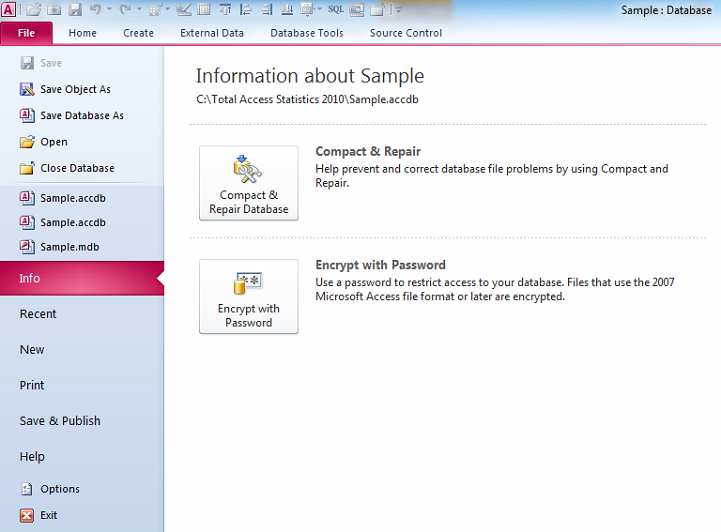Screen dimensions: 721x532
Task: Switch to the Database Tools ribbon tab
Action: tap(306, 33)
